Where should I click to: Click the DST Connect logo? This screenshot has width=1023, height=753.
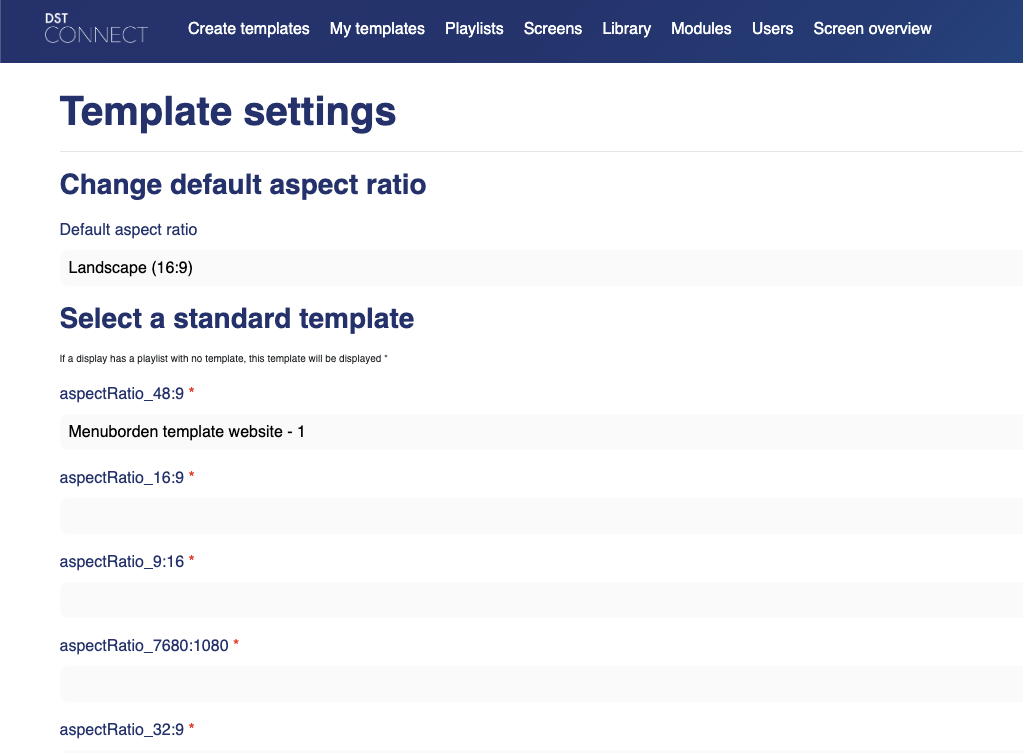click(96, 29)
